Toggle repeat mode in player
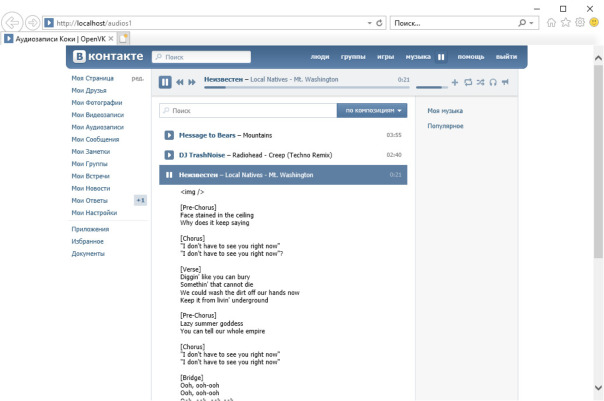 click(x=468, y=82)
